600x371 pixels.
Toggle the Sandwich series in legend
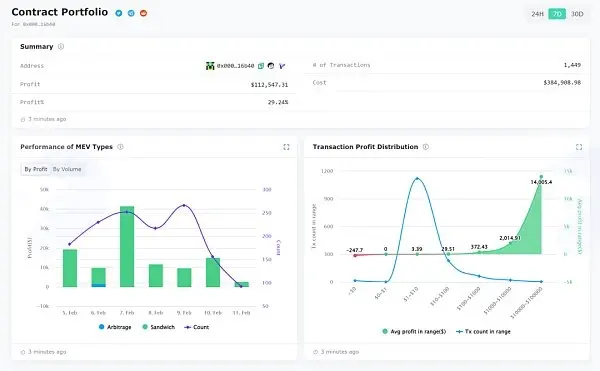(x=158, y=327)
